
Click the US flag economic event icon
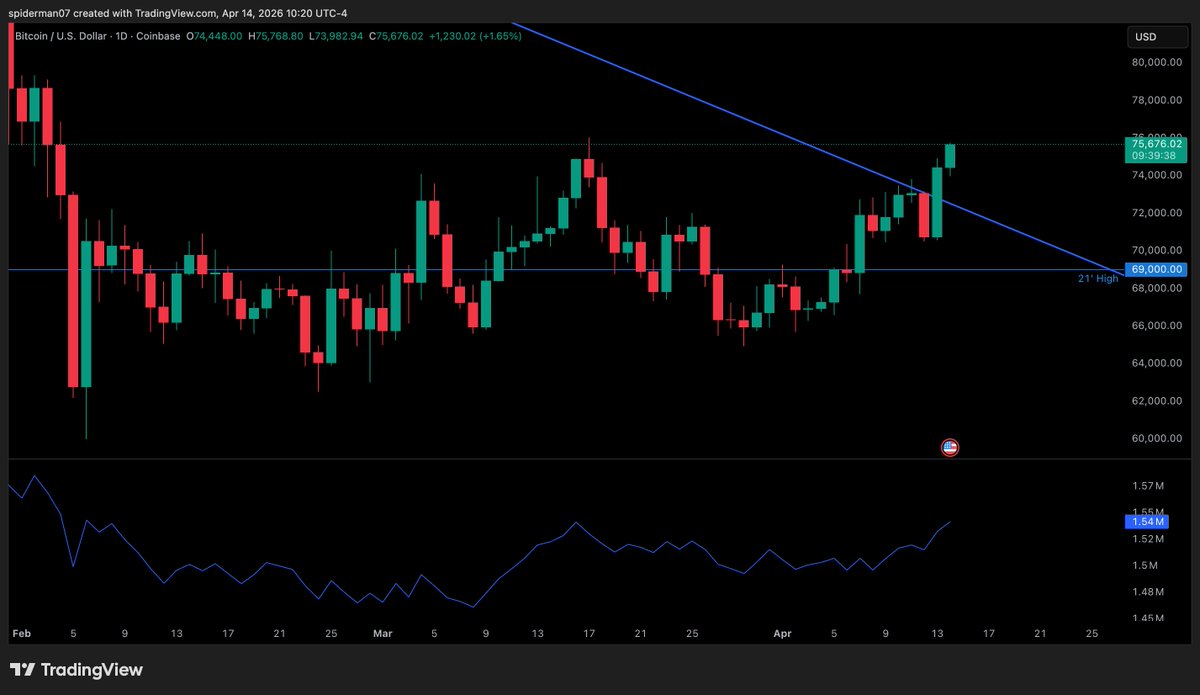pyautogui.click(x=950, y=447)
